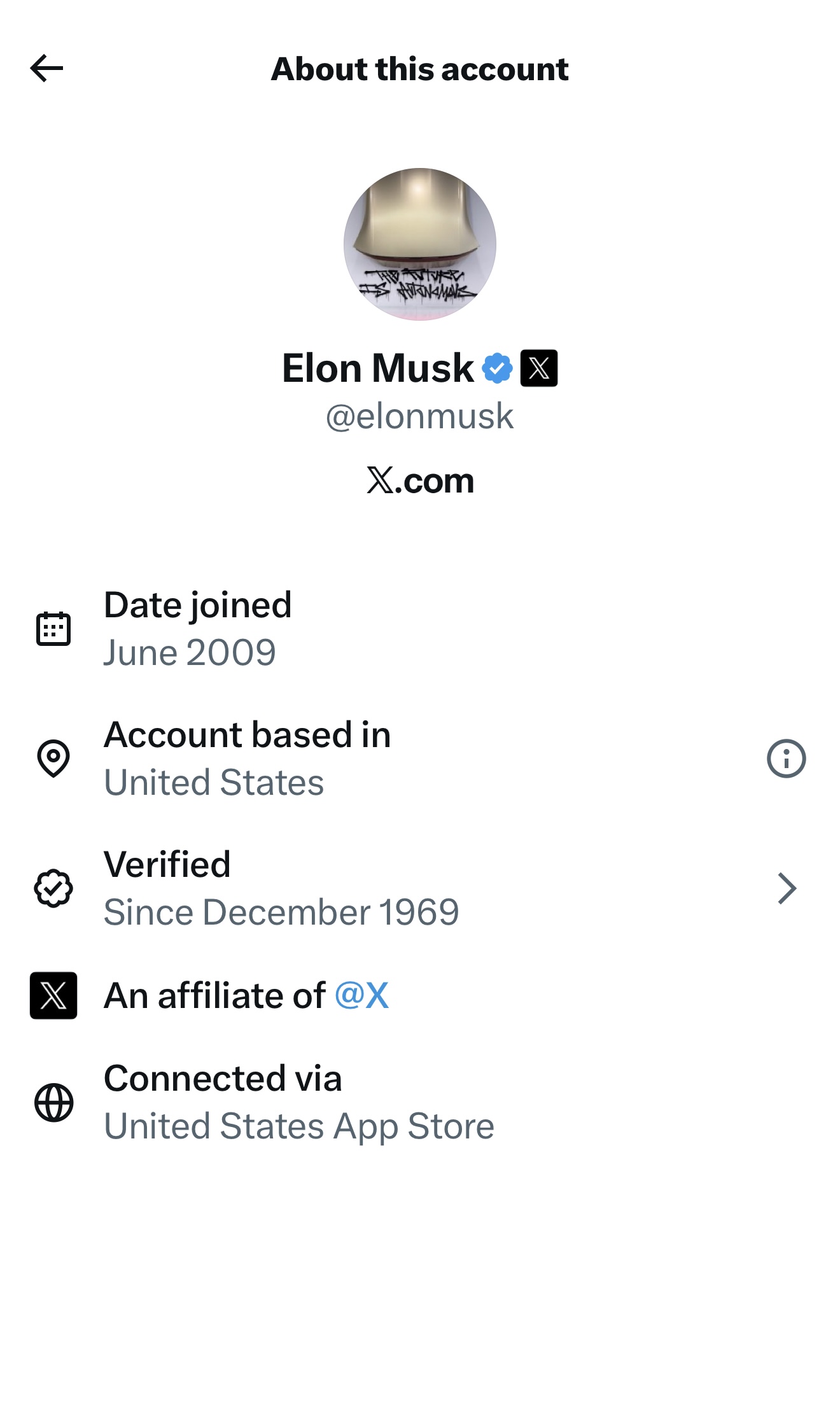
Task: Tap the calendar icon for Date joined
Action: click(53, 629)
